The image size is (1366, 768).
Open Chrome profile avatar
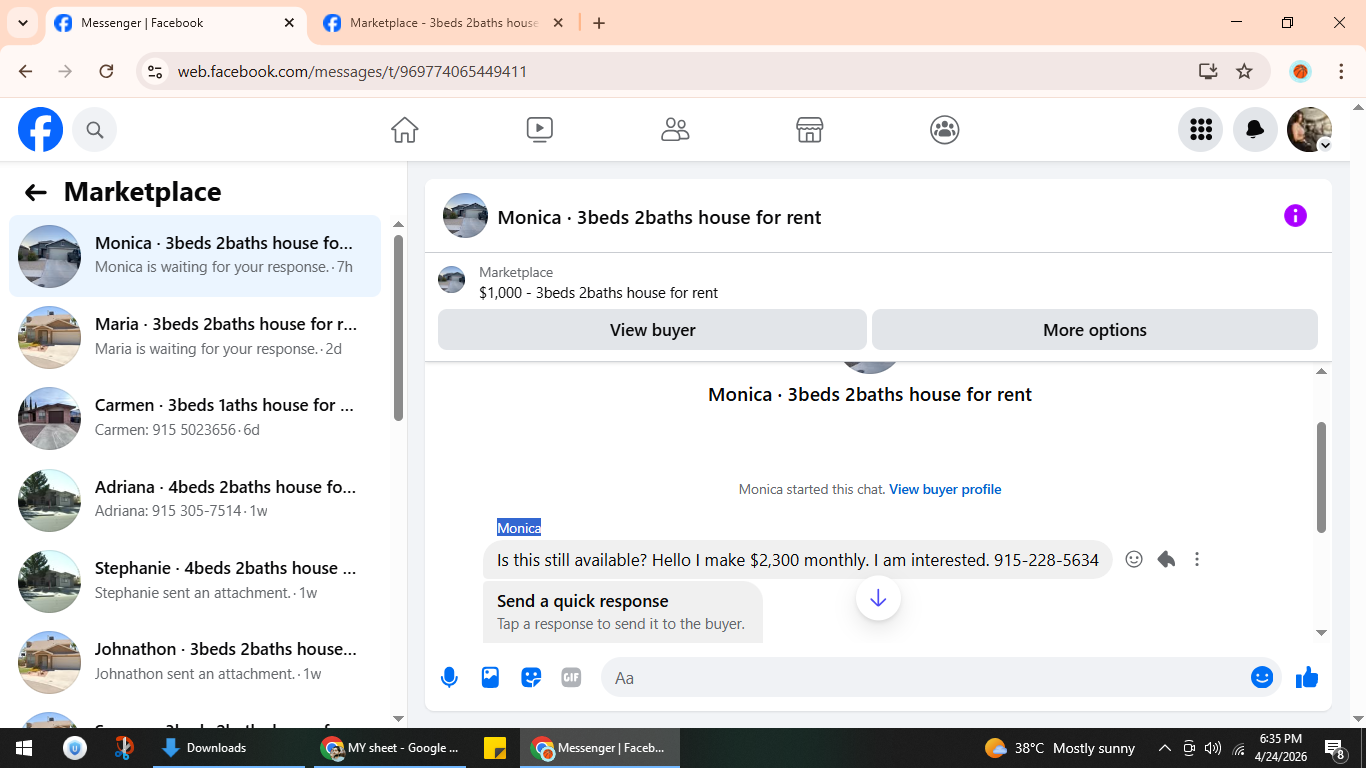[1300, 71]
